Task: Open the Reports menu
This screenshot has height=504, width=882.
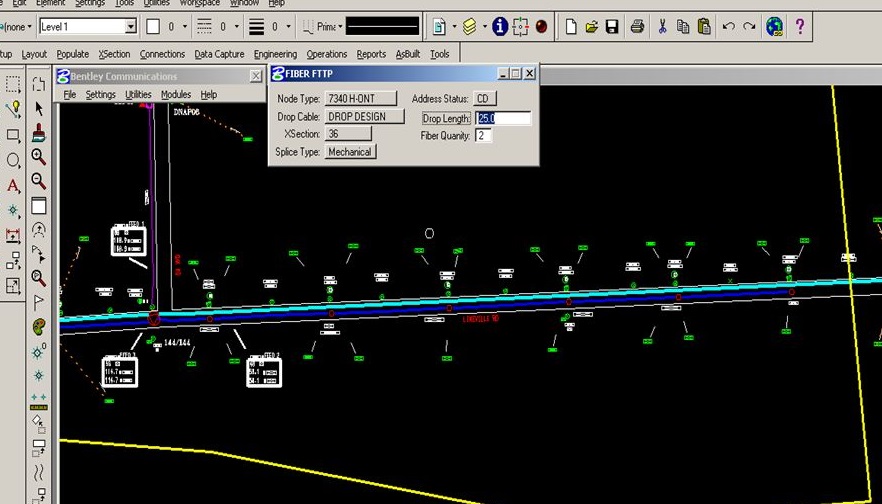Action: coord(371,54)
